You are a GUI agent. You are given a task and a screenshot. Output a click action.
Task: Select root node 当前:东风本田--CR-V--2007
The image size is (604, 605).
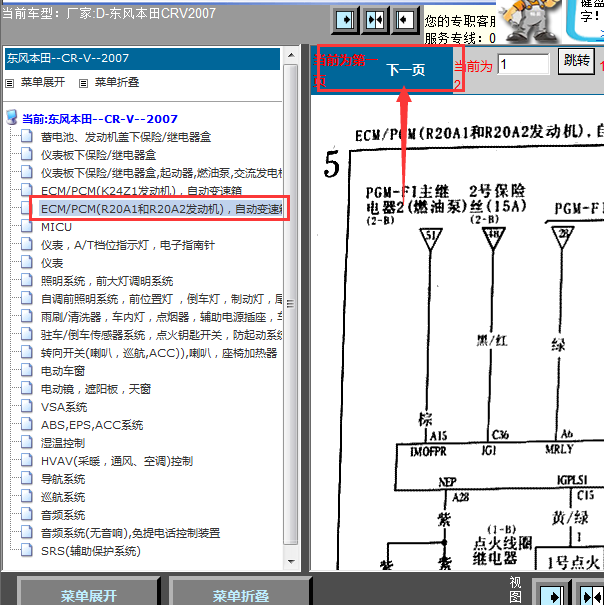coord(100,118)
